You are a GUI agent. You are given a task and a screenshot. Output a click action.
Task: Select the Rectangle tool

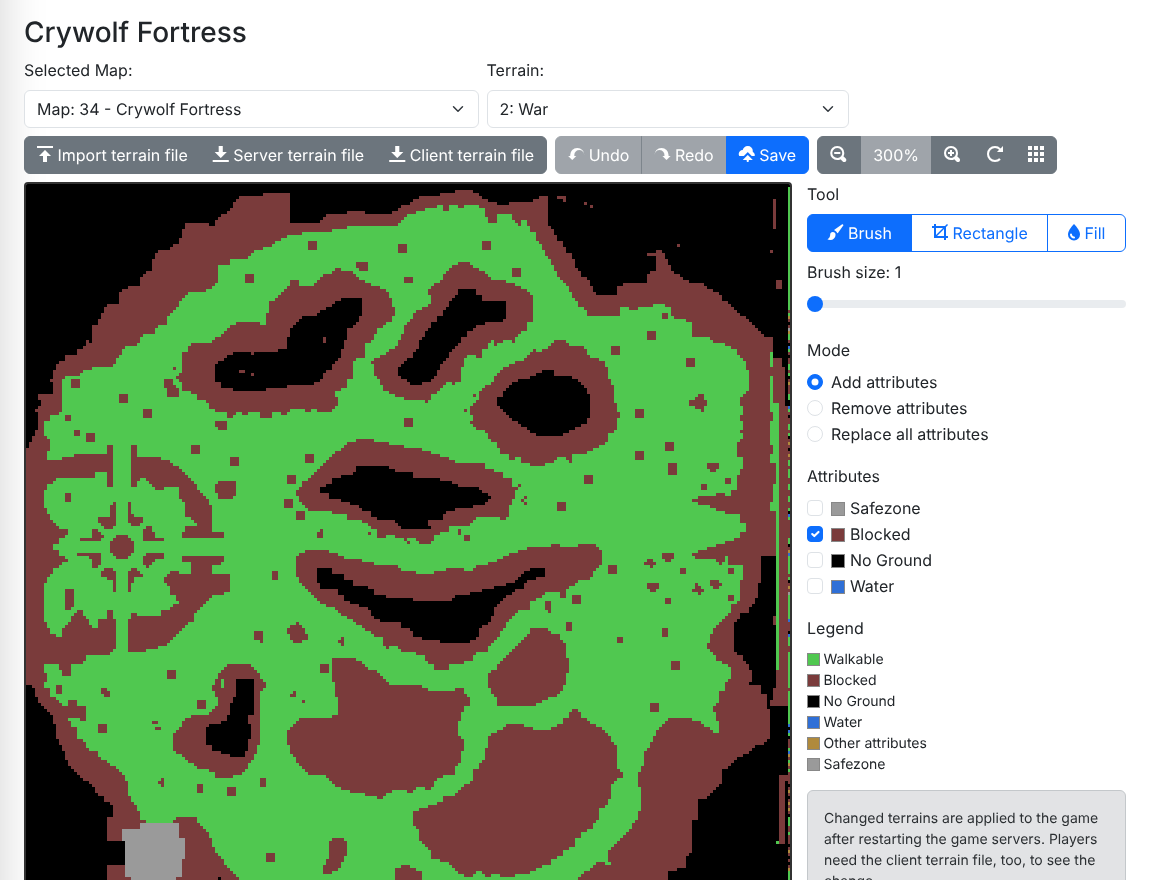coord(979,233)
